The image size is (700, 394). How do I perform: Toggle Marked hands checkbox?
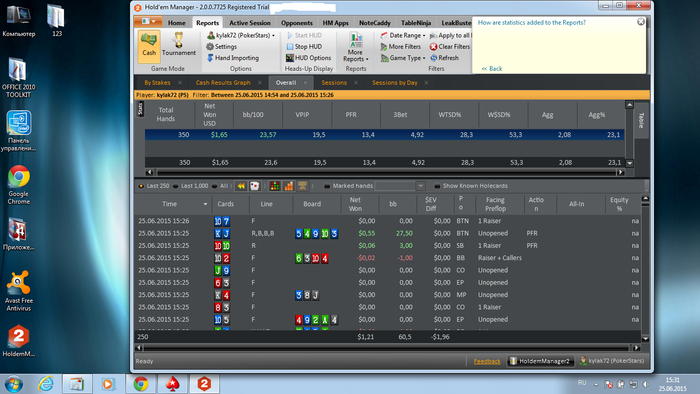pyautogui.click(x=327, y=186)
